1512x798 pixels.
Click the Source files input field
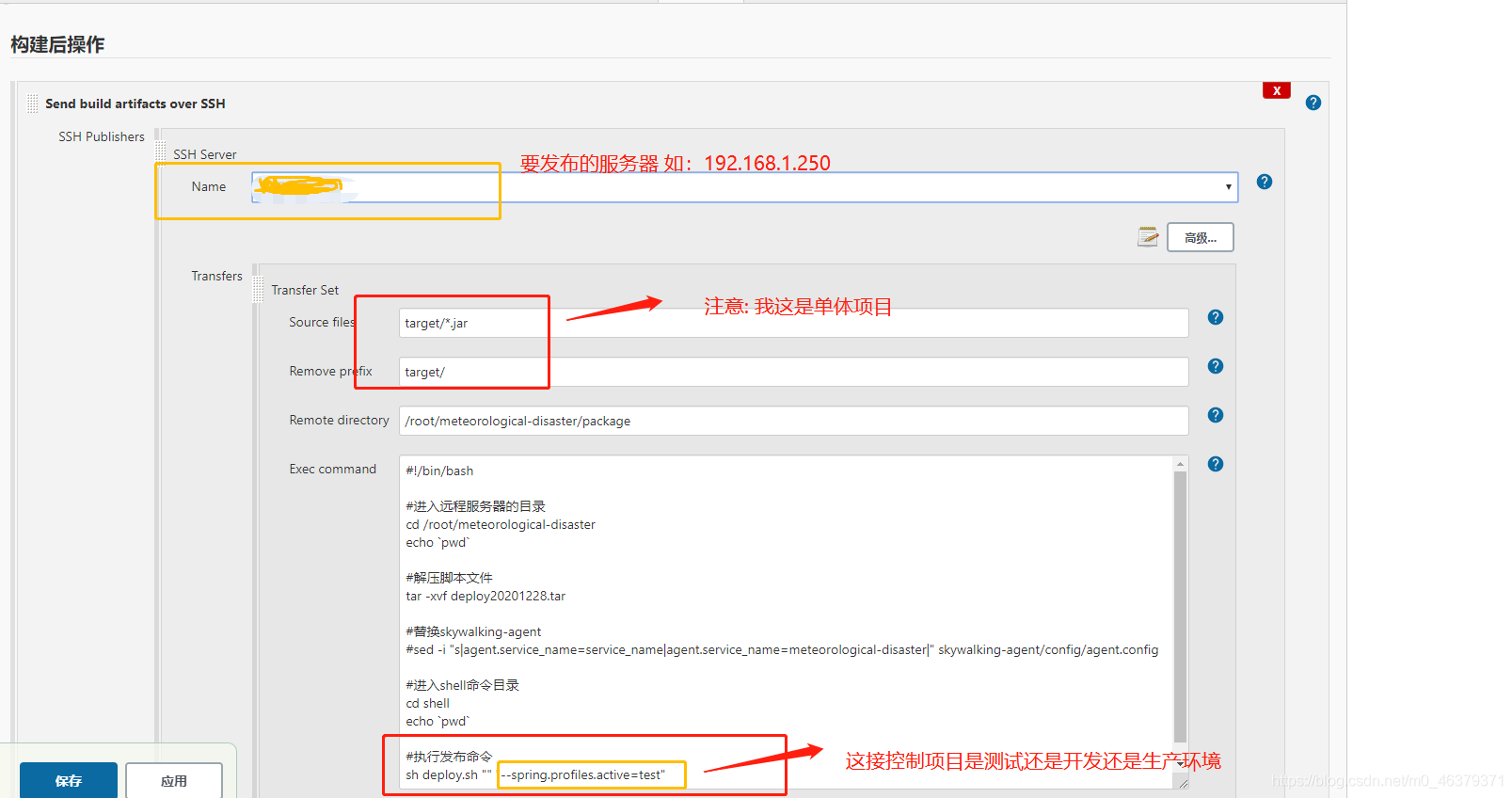793,323
